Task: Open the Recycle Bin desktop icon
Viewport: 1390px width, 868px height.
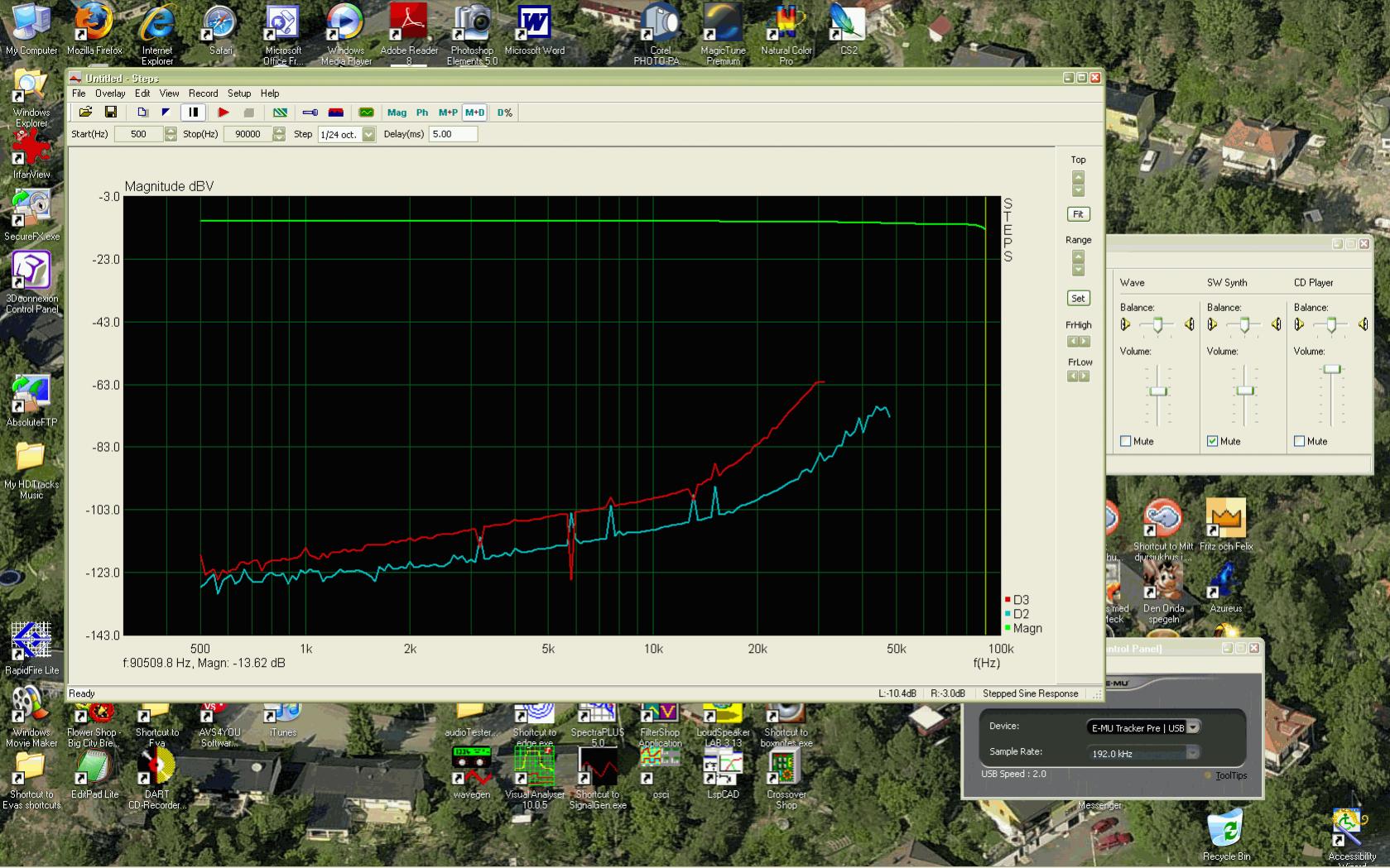Action: (x=1226, y=835)
